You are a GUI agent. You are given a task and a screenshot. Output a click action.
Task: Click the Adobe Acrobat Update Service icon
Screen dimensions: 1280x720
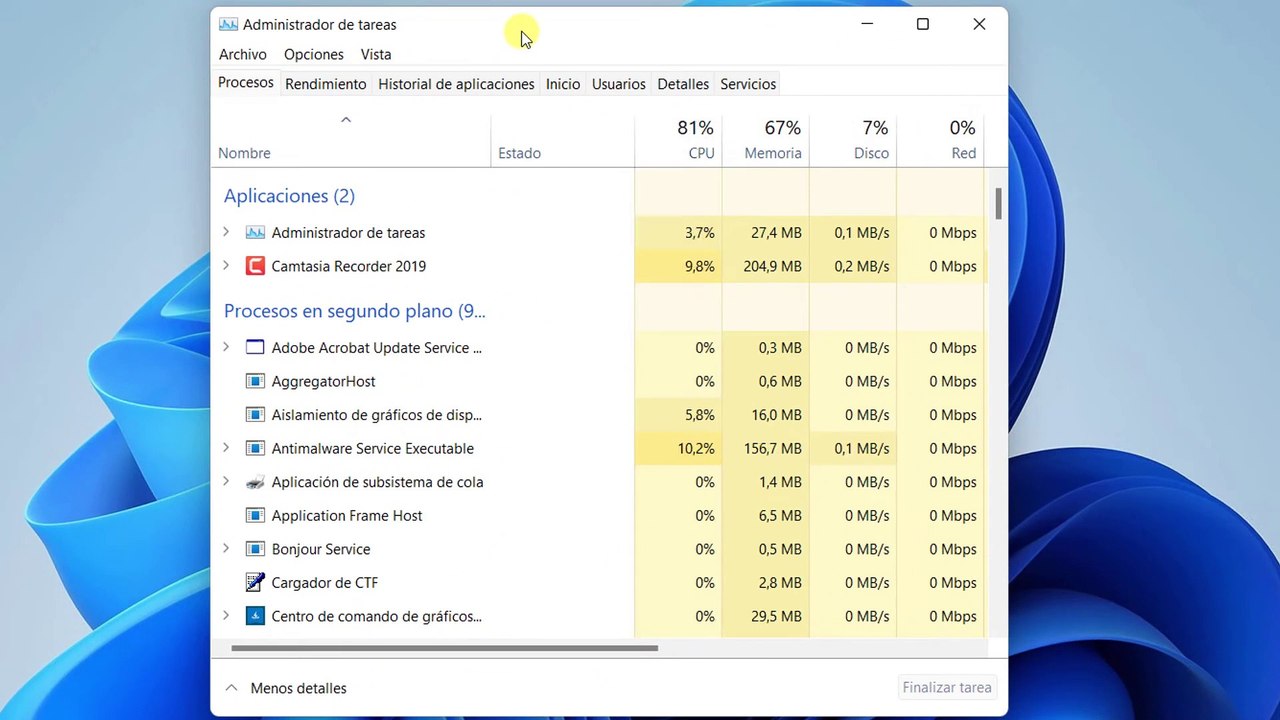pos(255,348)
